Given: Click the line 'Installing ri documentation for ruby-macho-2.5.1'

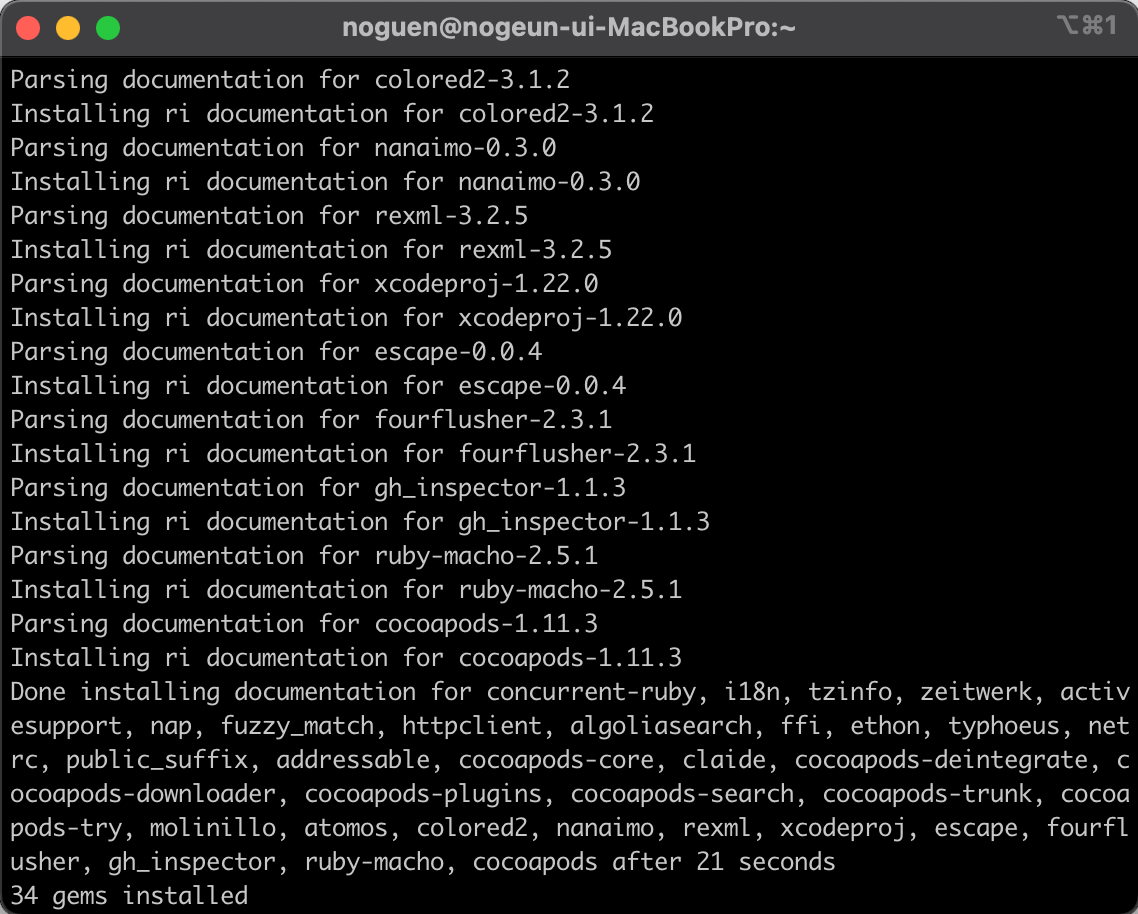Looking at the screenshot, I should pyautogui.click(x=346, y=590).
